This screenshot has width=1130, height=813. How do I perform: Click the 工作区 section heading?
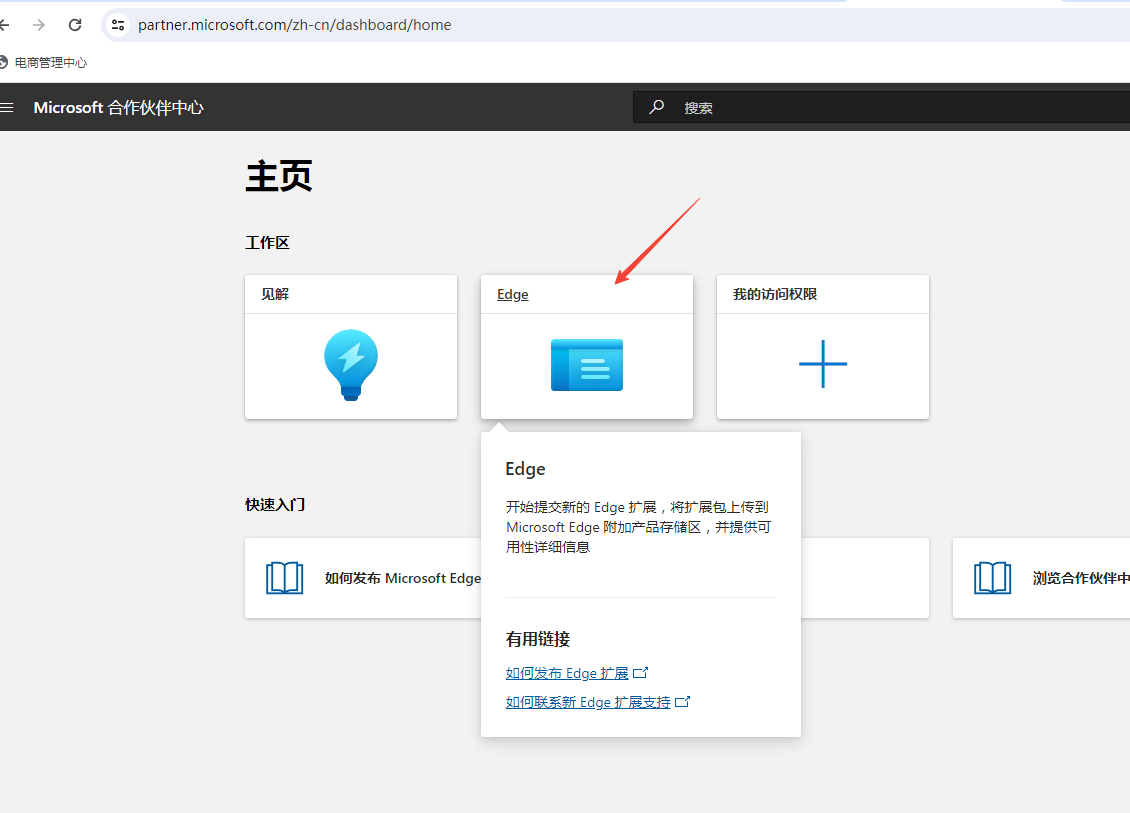click(267, 243)
